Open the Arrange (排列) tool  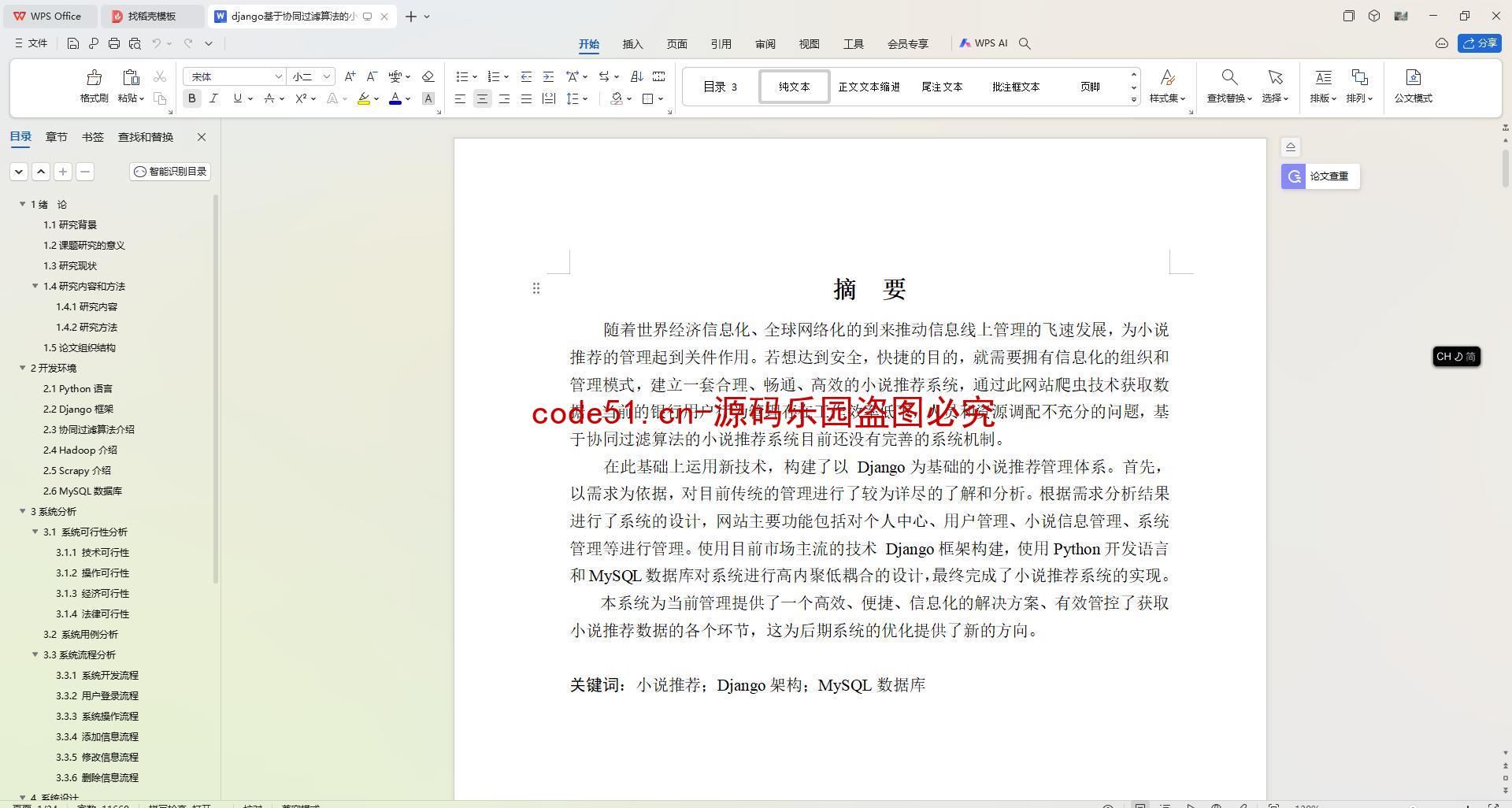[1359, 87]
